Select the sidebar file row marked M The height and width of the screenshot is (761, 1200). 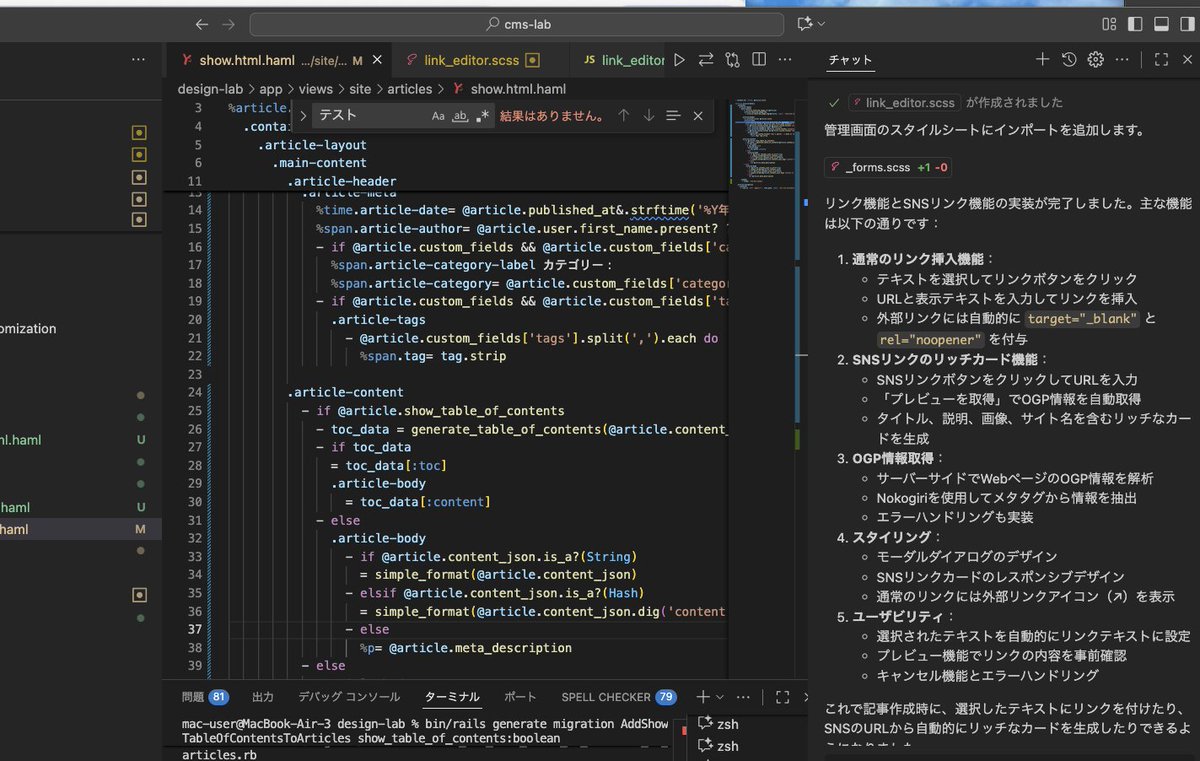[80, 529]
